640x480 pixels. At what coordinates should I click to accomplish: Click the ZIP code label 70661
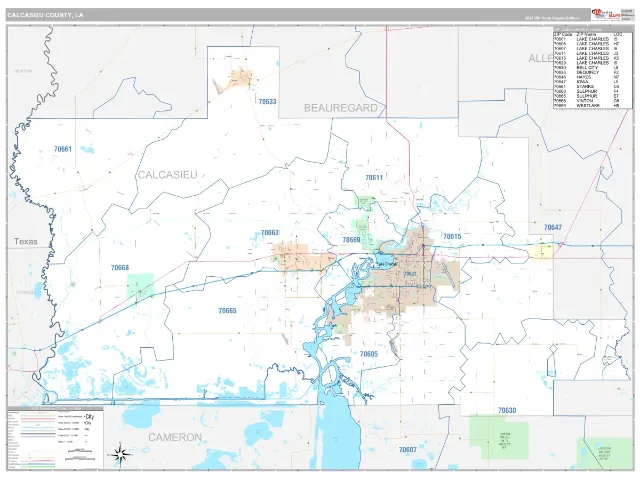(63, 149)
